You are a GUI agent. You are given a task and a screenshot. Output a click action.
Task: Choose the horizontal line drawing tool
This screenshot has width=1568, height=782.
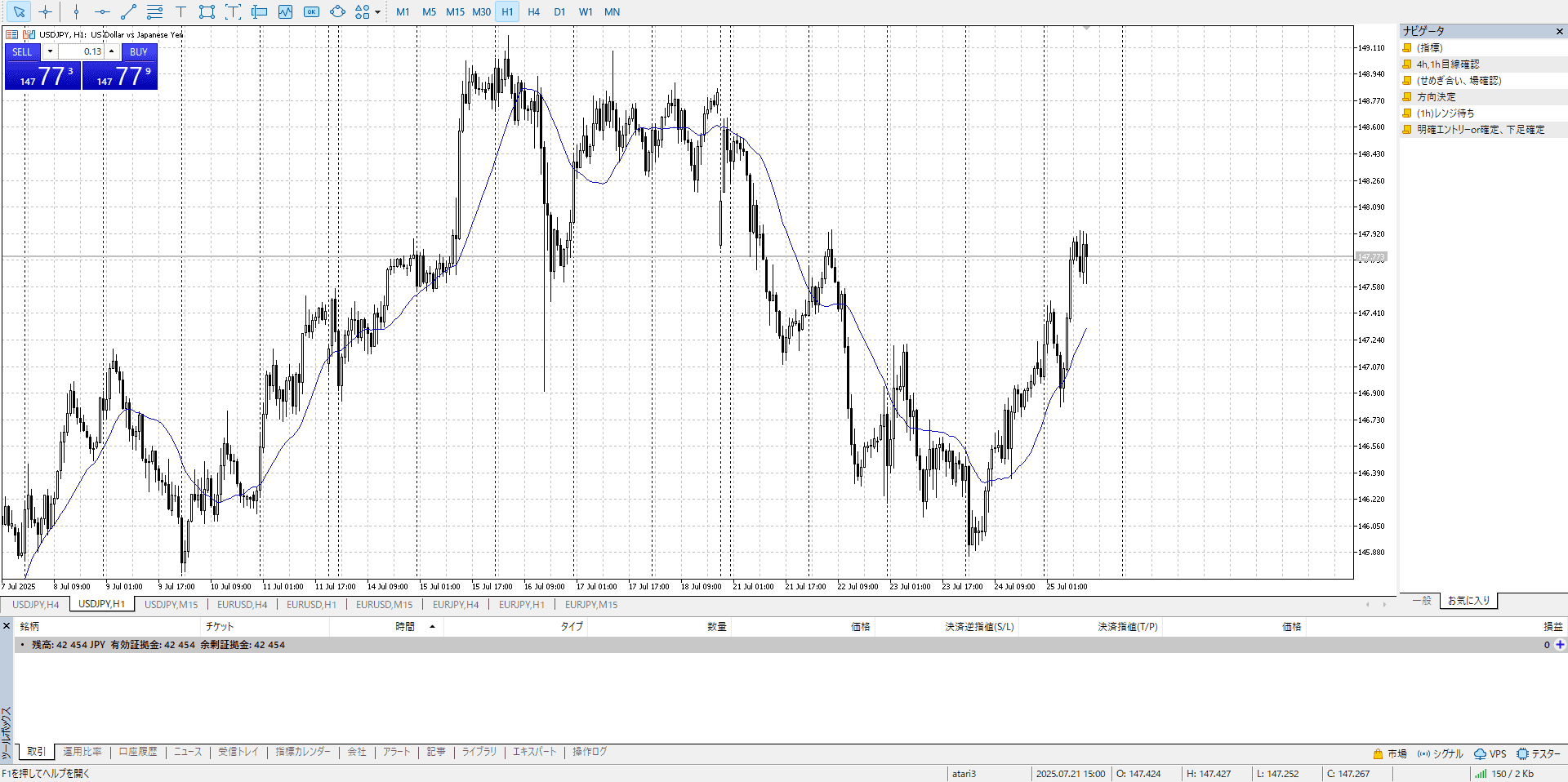pos(102,12)
